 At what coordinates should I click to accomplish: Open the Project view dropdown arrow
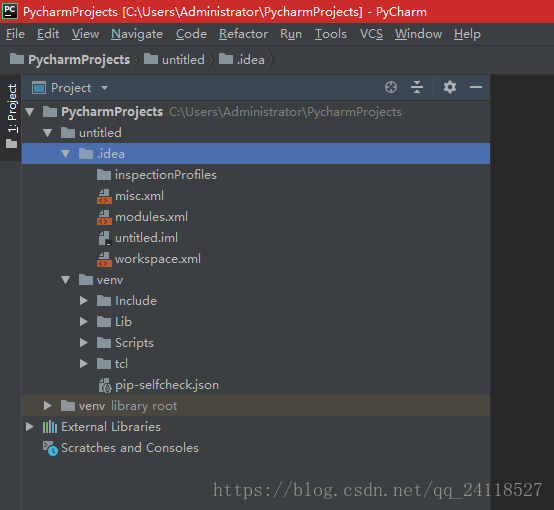(104, 88)
